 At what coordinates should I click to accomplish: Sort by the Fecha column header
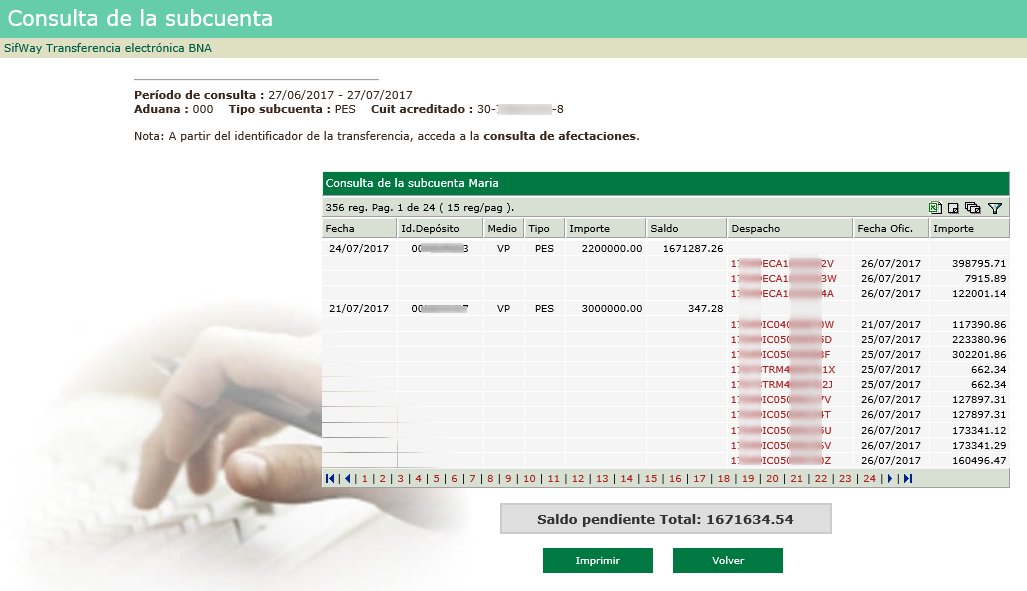tap(340, 229)
